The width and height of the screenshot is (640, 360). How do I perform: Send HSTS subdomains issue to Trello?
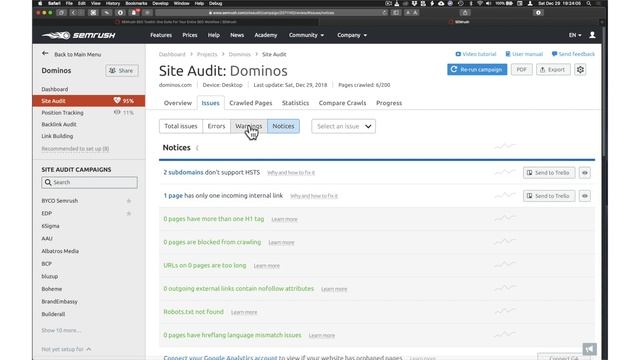coord(549,173)
